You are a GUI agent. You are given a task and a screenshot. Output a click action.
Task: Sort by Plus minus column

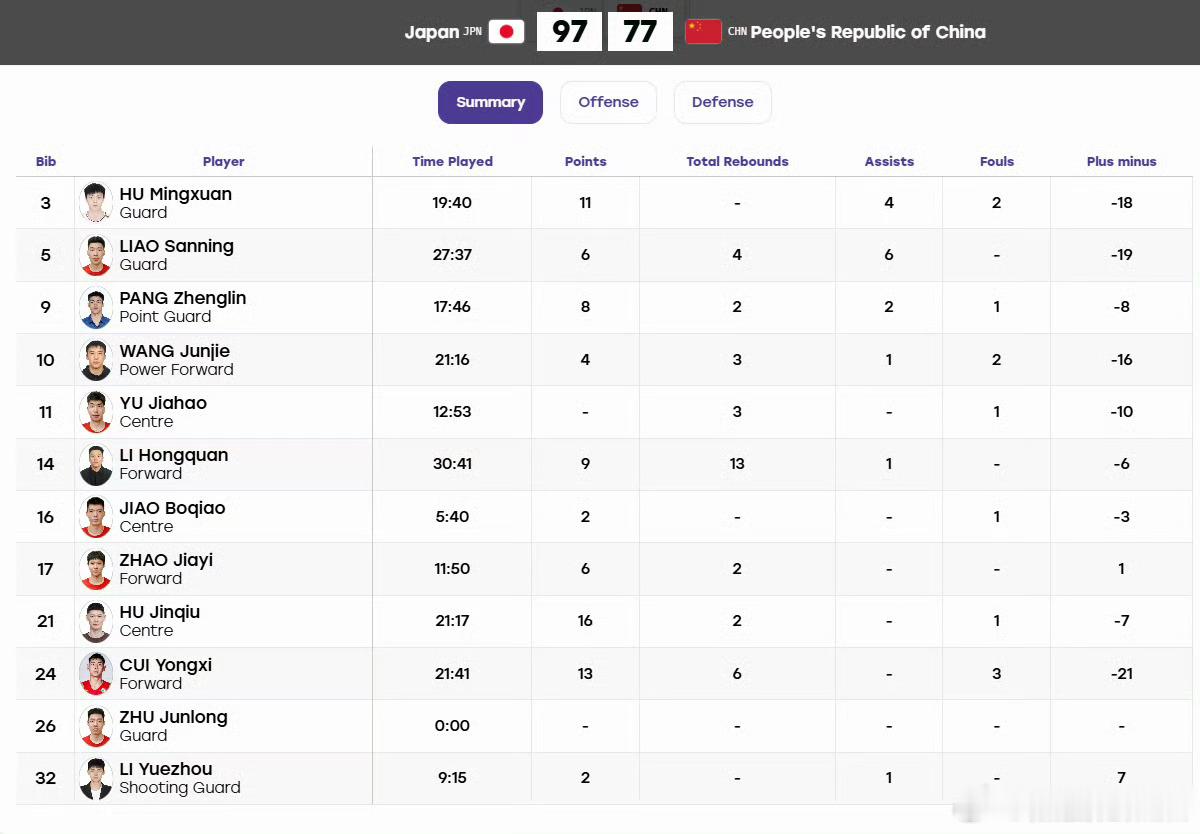[x=1121, y=161]
